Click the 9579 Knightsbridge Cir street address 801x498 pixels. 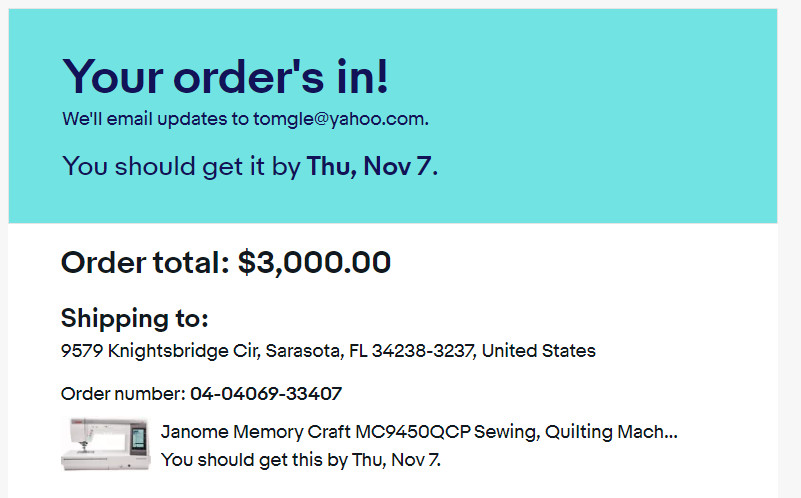160,351
